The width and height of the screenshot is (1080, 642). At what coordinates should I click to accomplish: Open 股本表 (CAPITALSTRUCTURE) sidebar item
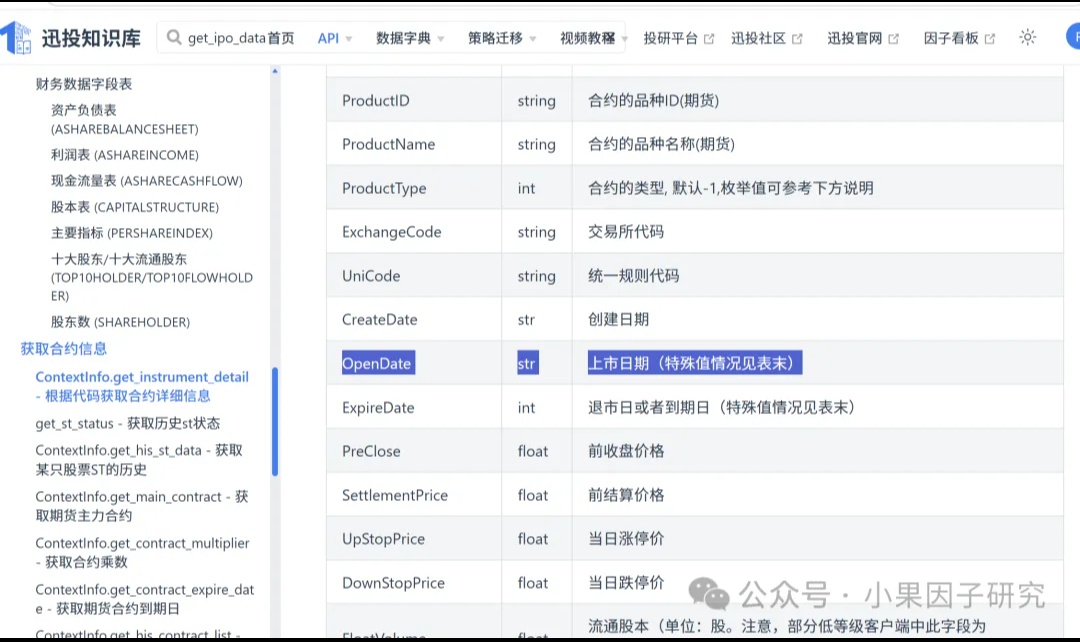pos(135,207)
